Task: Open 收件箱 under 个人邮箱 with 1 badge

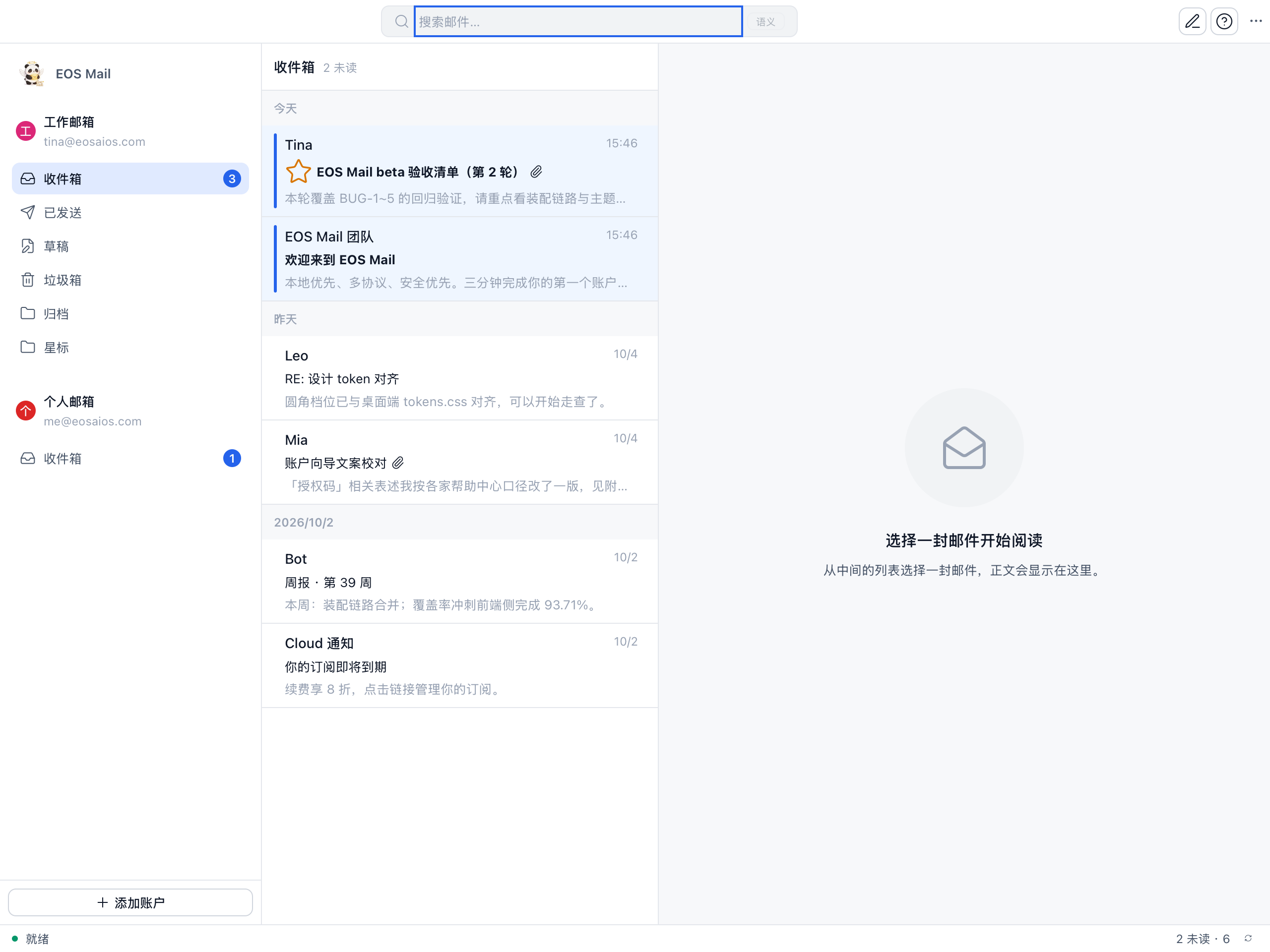Action: click(x=130, y=459)
